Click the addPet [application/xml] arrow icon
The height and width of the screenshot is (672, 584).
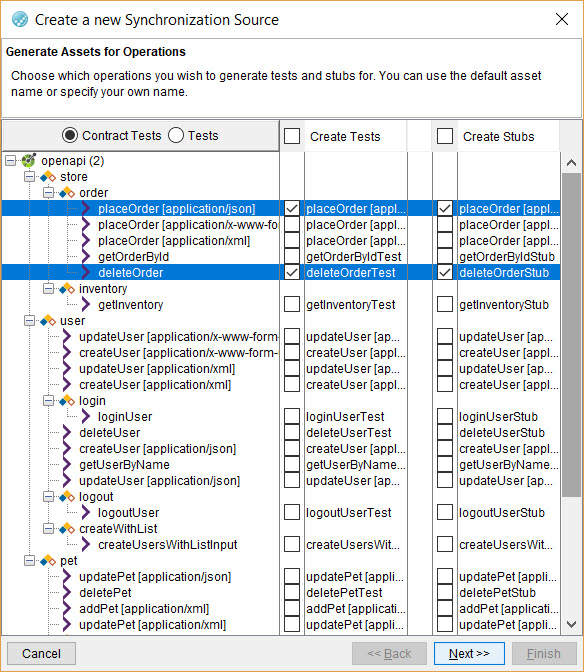point(67,609)
